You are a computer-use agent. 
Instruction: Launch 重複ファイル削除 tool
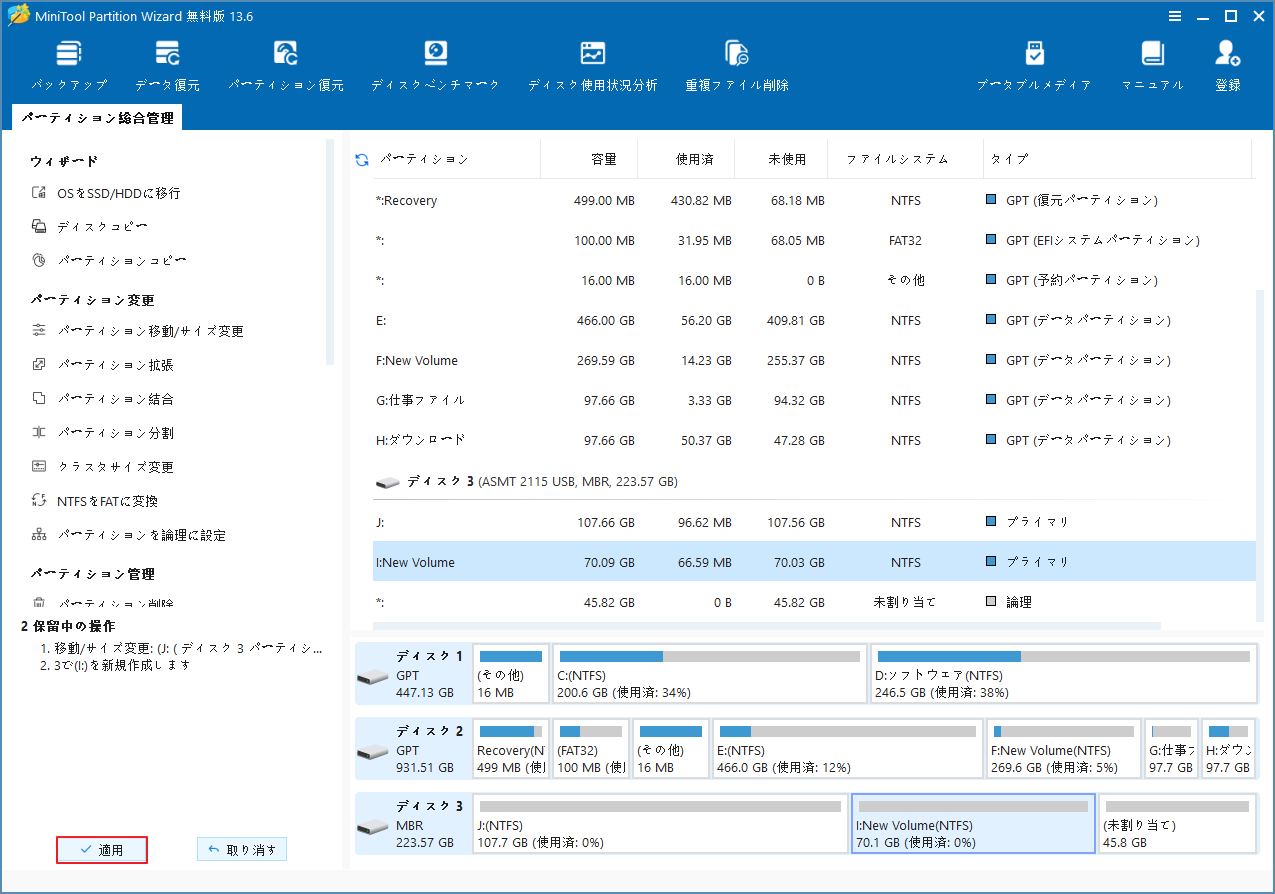(x=737, y=67)
